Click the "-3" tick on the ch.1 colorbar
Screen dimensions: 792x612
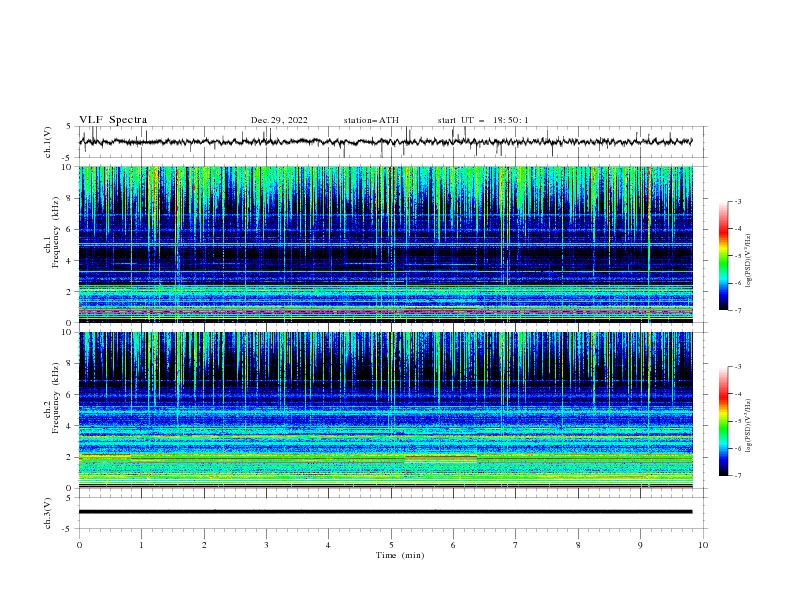(737, 201)
